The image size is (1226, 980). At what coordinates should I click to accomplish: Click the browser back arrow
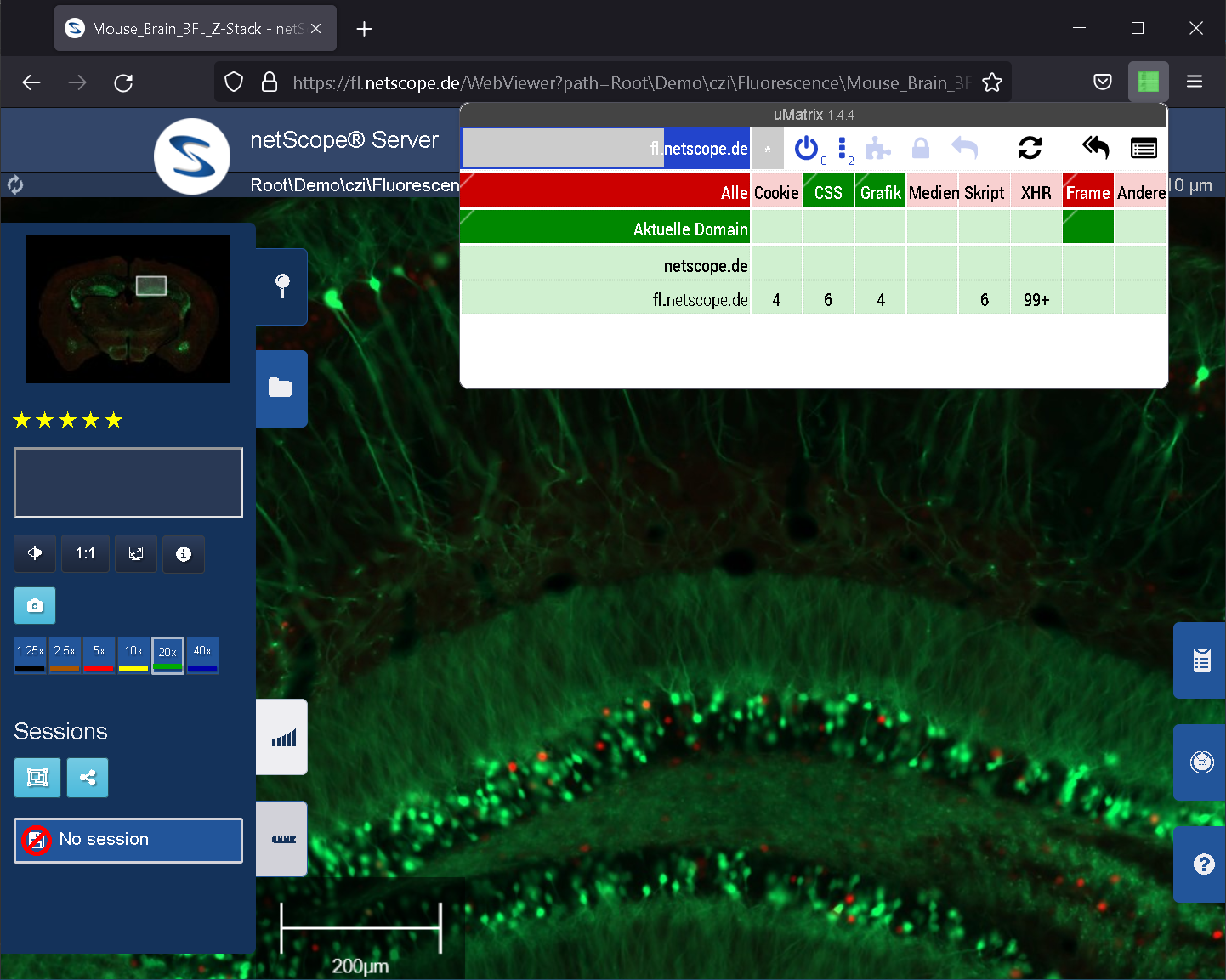coord(31,82)
